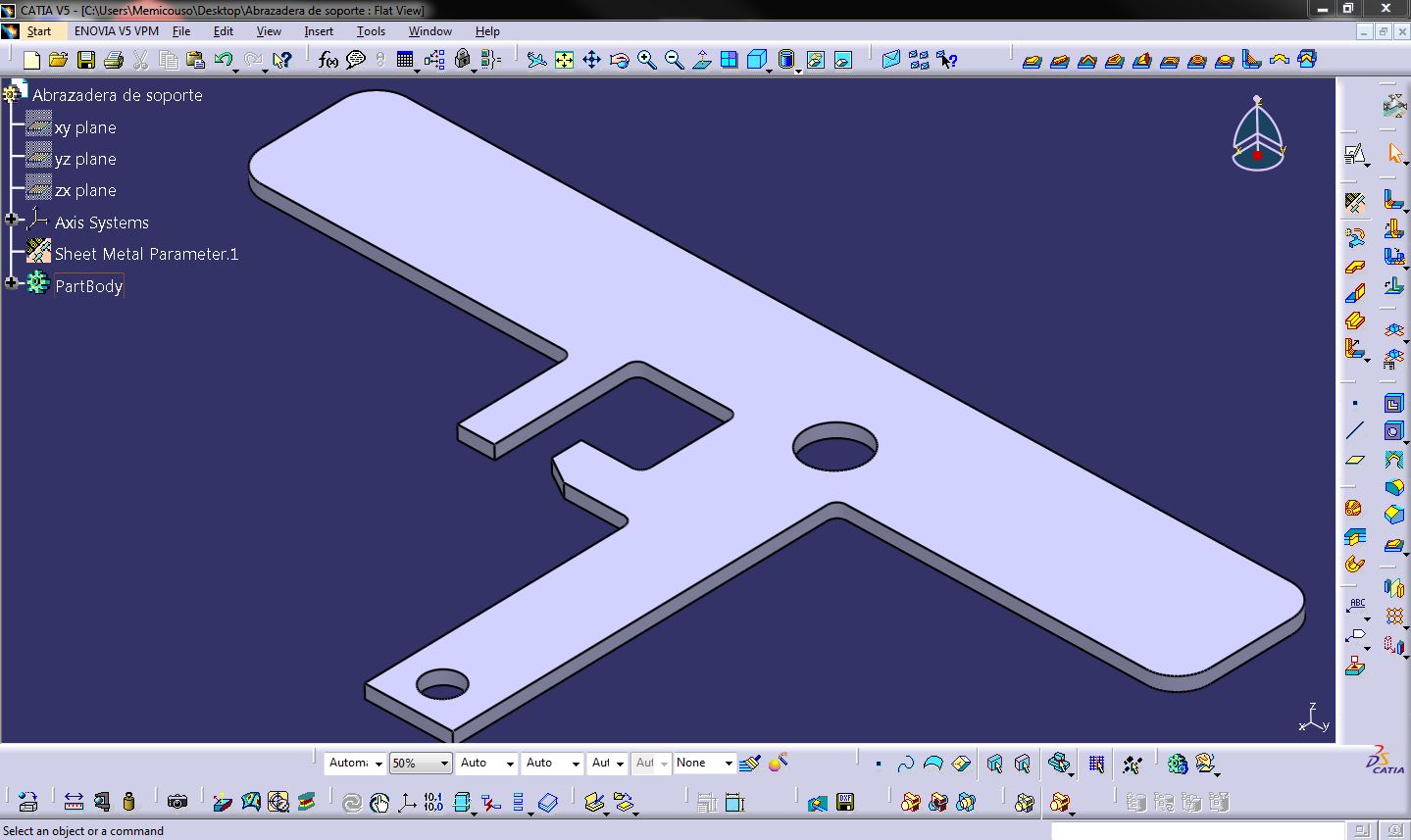Click the Undo arrow icon
Screen dimensions: 1411x840
(223, 61)
